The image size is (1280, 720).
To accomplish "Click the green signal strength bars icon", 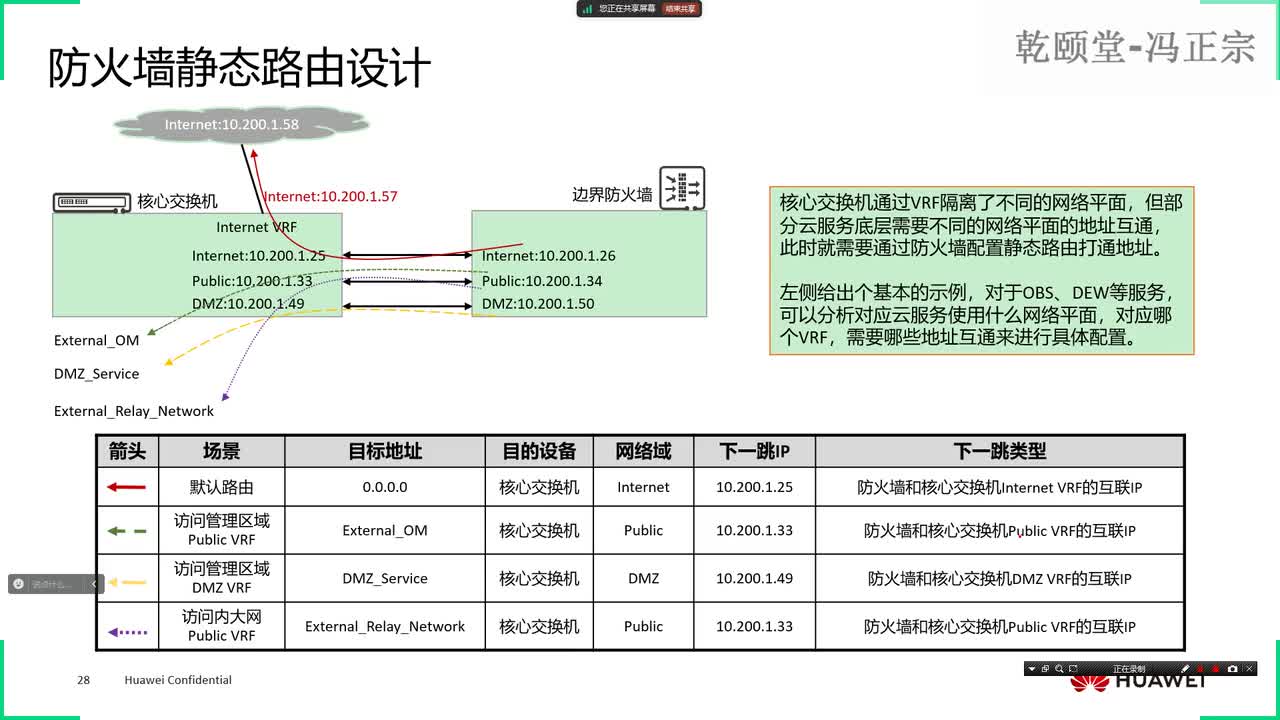I will click(588, 8).
